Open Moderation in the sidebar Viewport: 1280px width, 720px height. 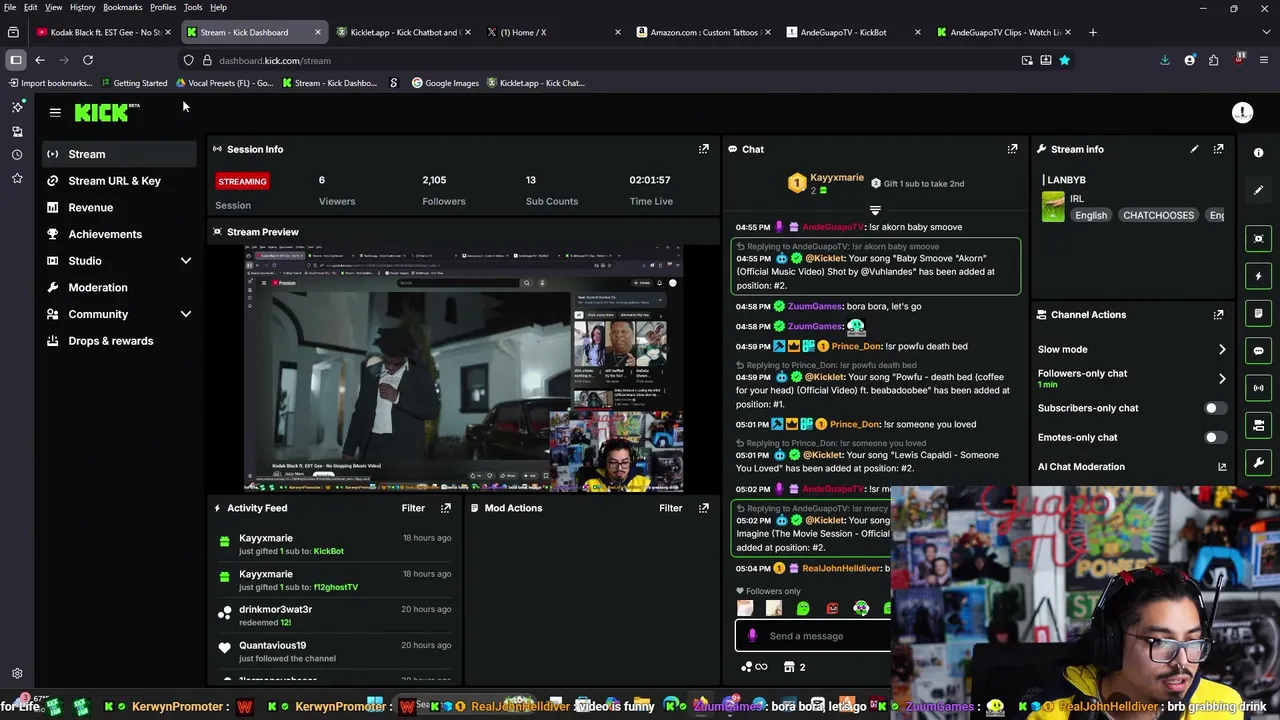[120, 288]
